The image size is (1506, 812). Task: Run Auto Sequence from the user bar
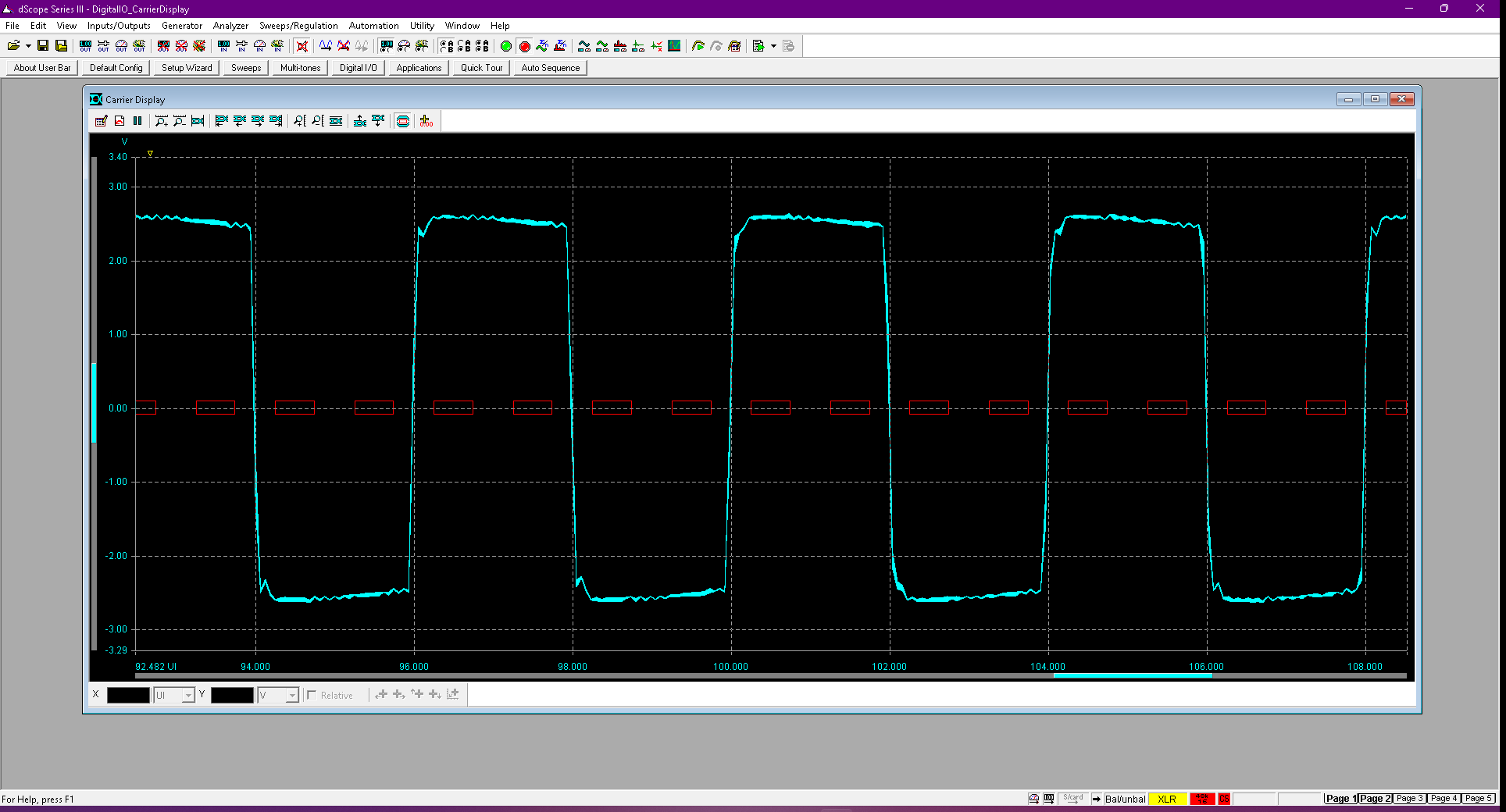pyautogui.click(x=551, y=68)
